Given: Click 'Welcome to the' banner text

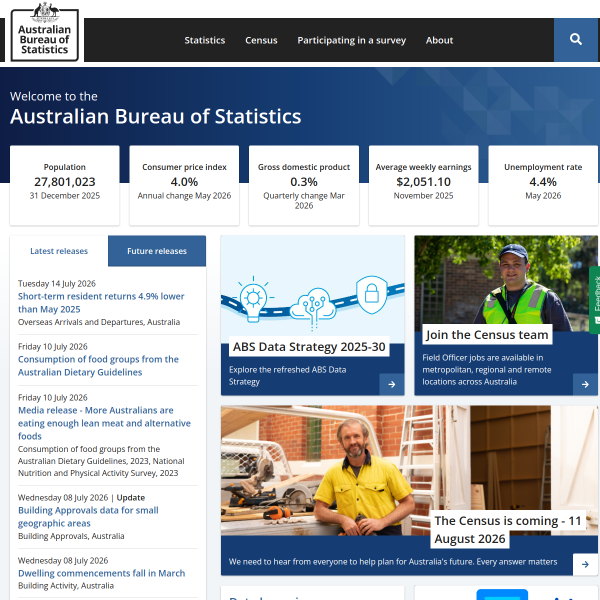Looking at the screenshot, I should pos(54,96).
